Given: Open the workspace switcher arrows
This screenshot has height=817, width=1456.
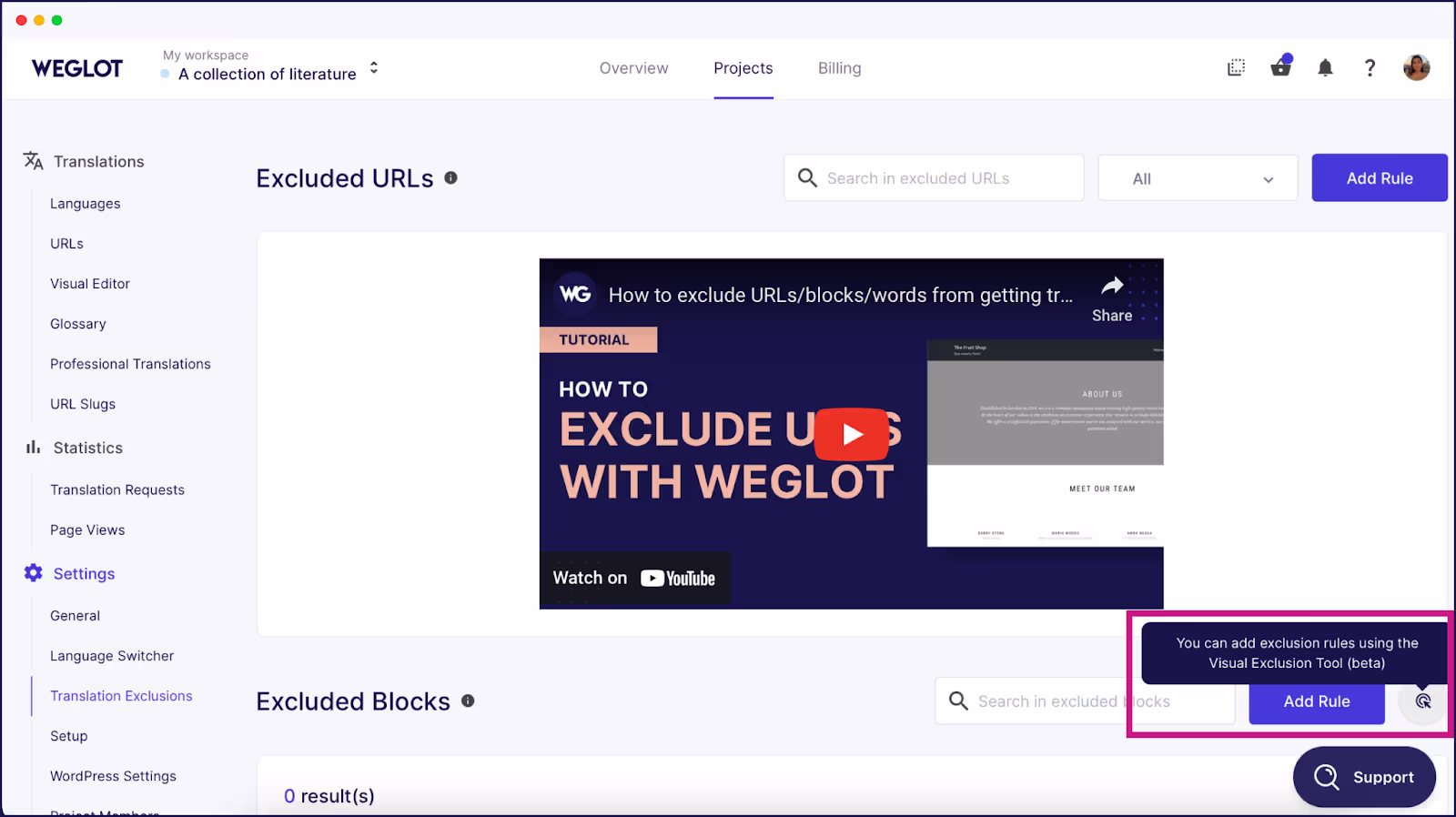Looking at the screenshot, I should (374, 68).
